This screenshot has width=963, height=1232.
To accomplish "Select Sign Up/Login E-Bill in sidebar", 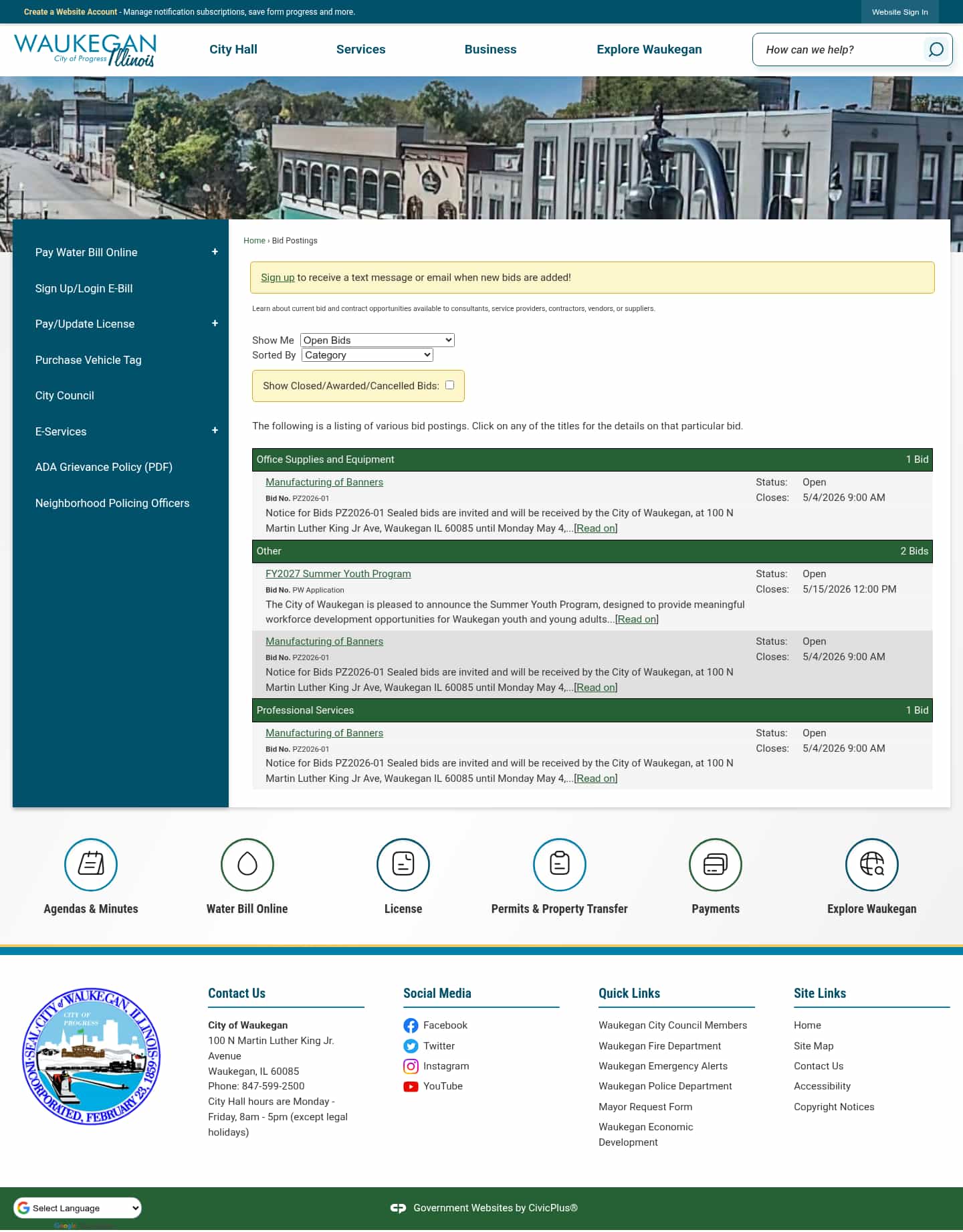I will point(84,288).
